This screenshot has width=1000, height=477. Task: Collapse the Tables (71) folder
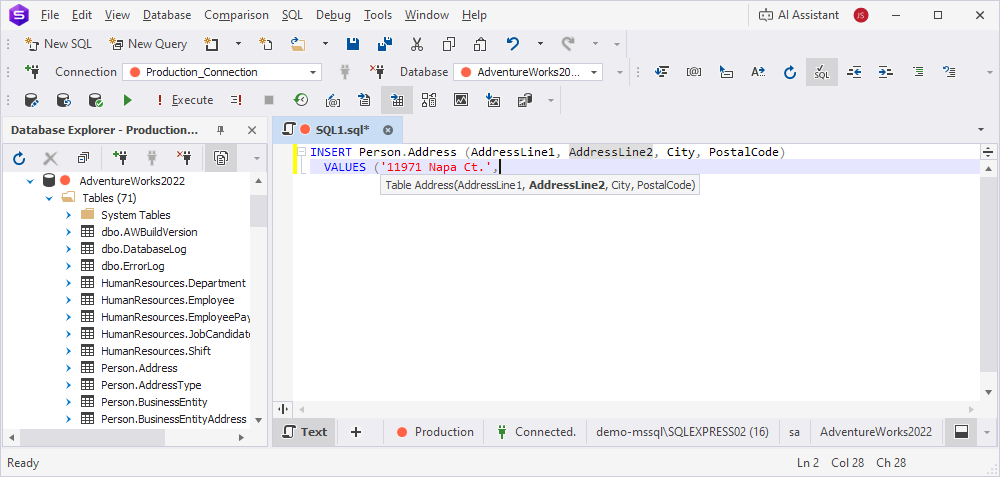click(50, 198)
